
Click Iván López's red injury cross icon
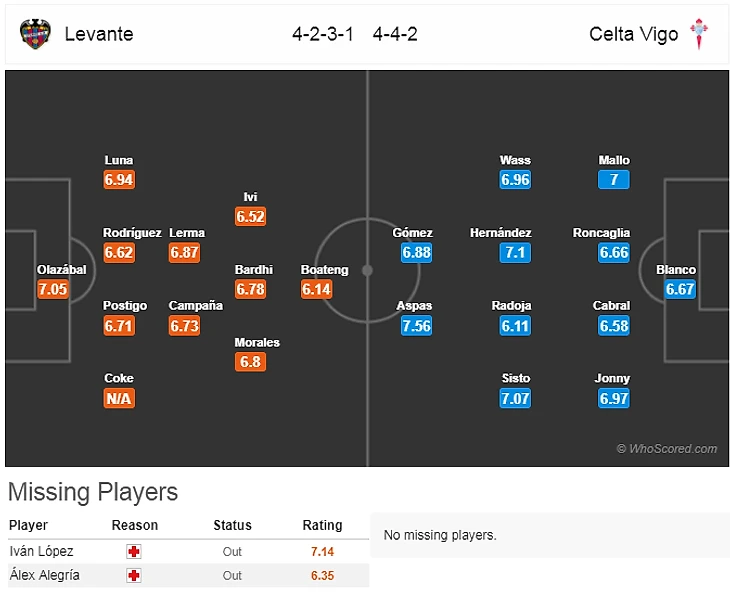coord(134,551)
